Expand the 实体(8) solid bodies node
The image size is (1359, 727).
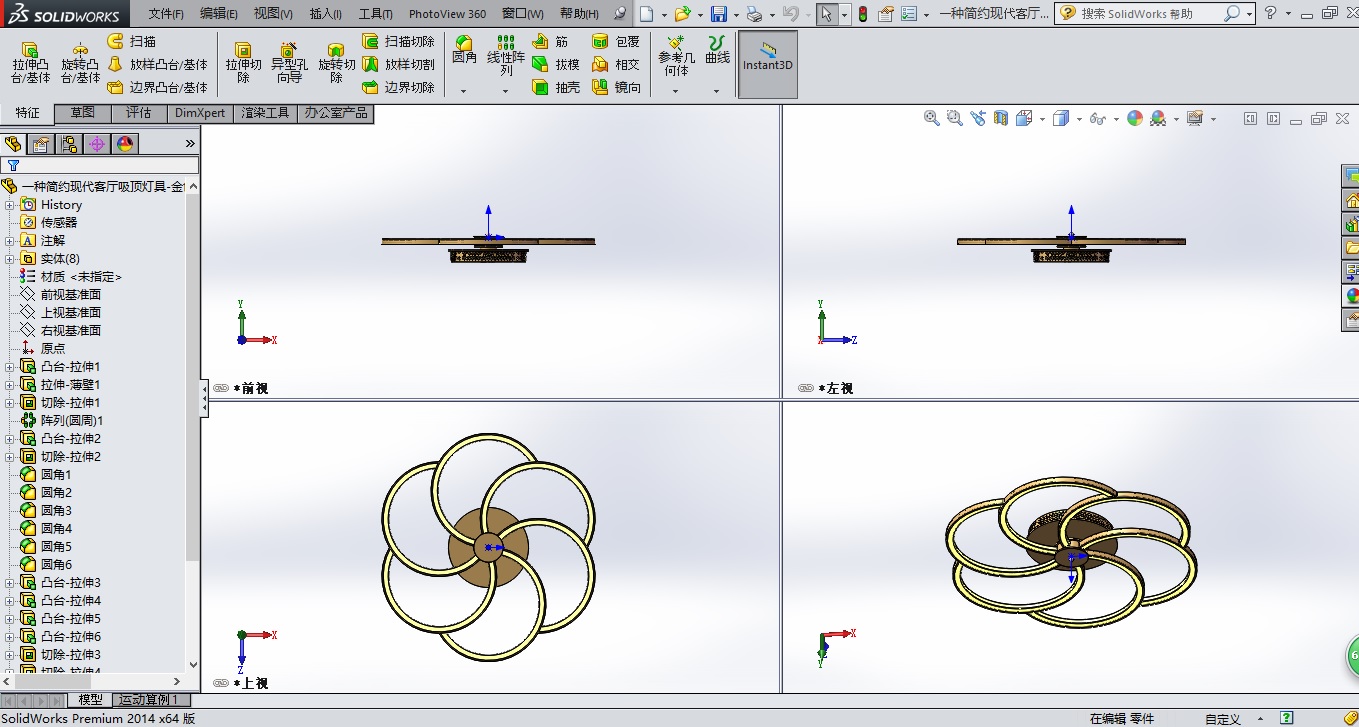(x=10, y=259)
